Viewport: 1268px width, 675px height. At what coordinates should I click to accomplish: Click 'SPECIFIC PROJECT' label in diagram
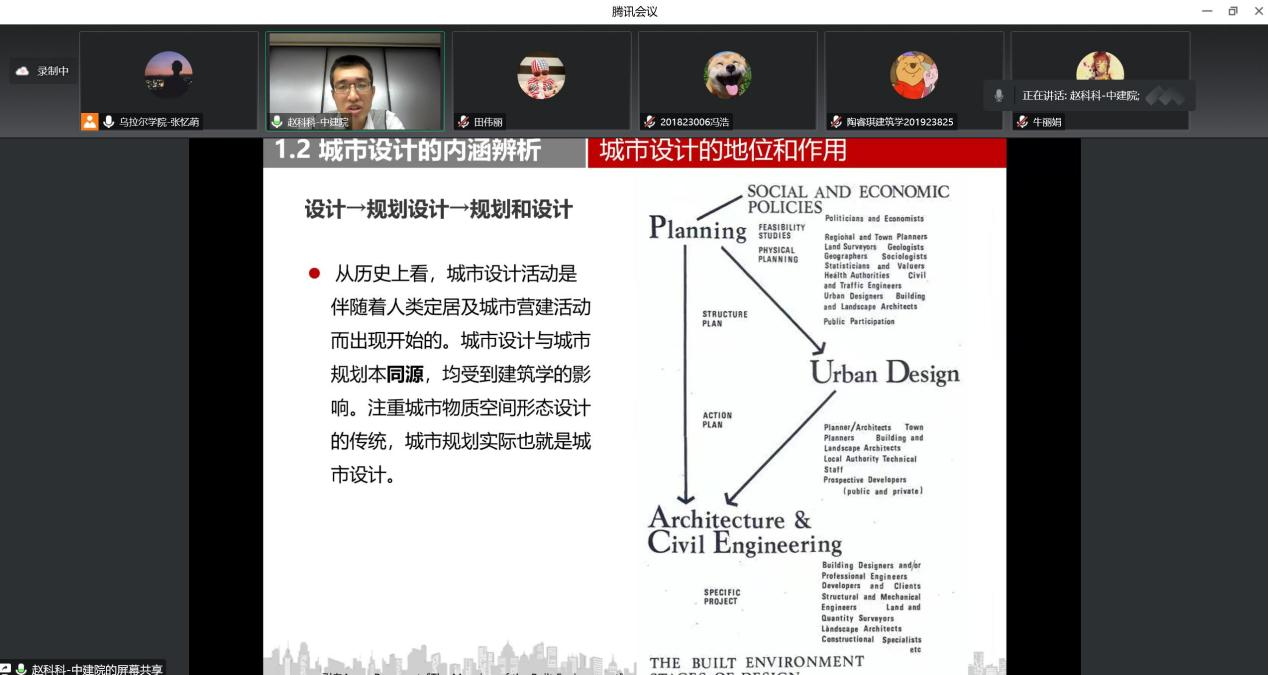pyautogui.click(x=720, y=596)
